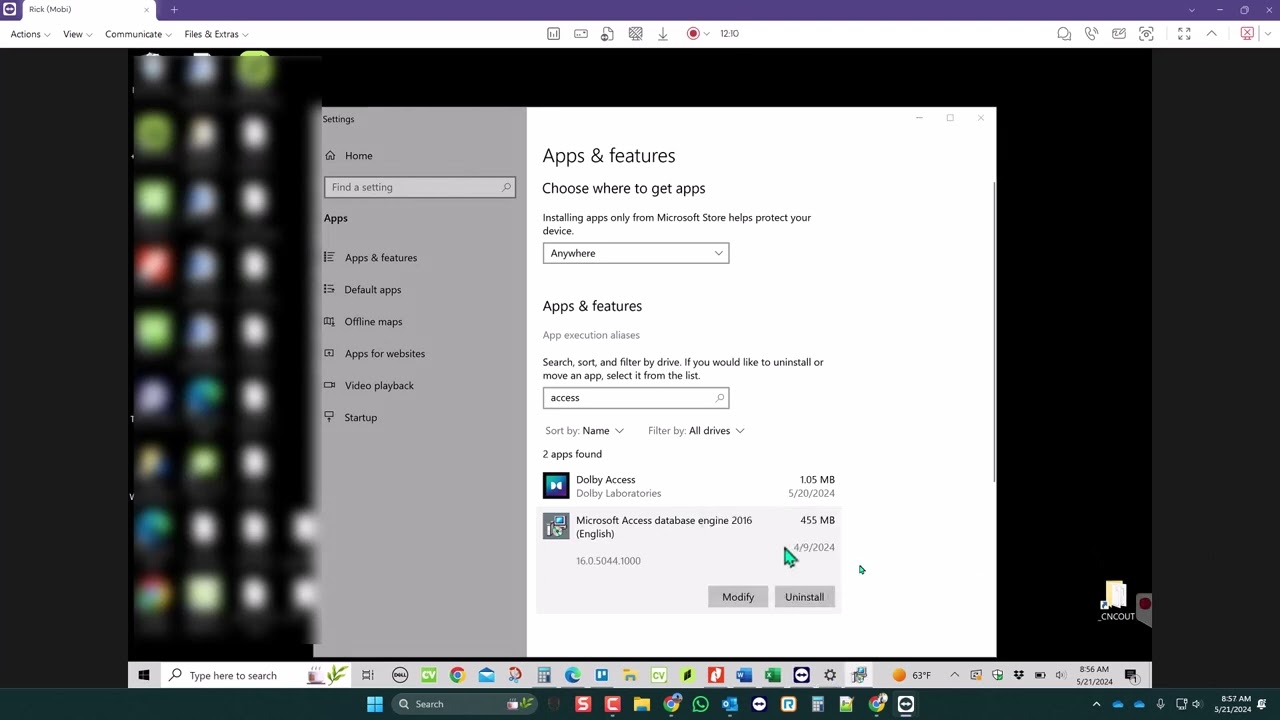Image resolution: width=1280 pixels, height=720 pixels.
Task: Open the Files & Extras menu
Action: point(216,34)
